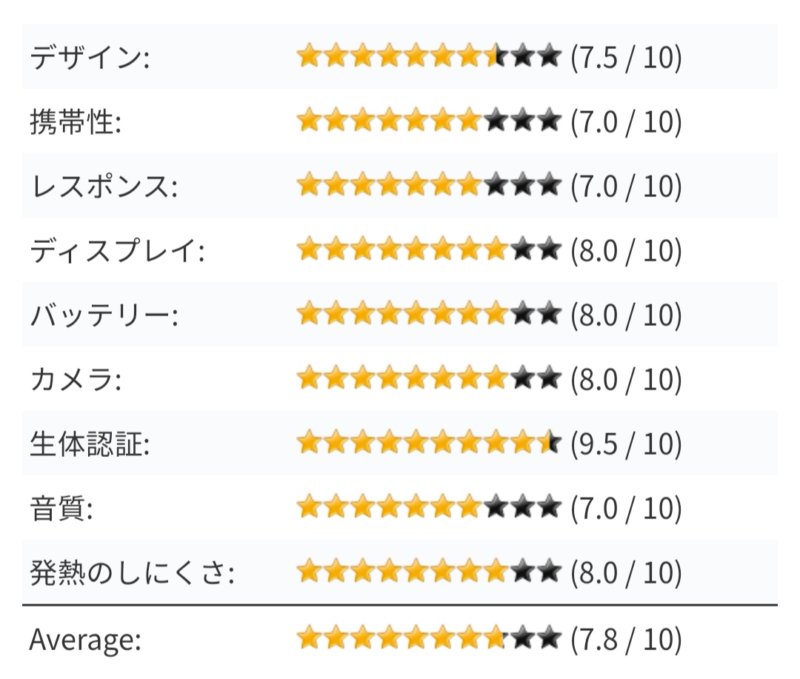Image resolution: width=800 pixels, height=679 pixels.
Task: Select the 携帯性 label
Action: pyautogui.click(x=76, y=122)
